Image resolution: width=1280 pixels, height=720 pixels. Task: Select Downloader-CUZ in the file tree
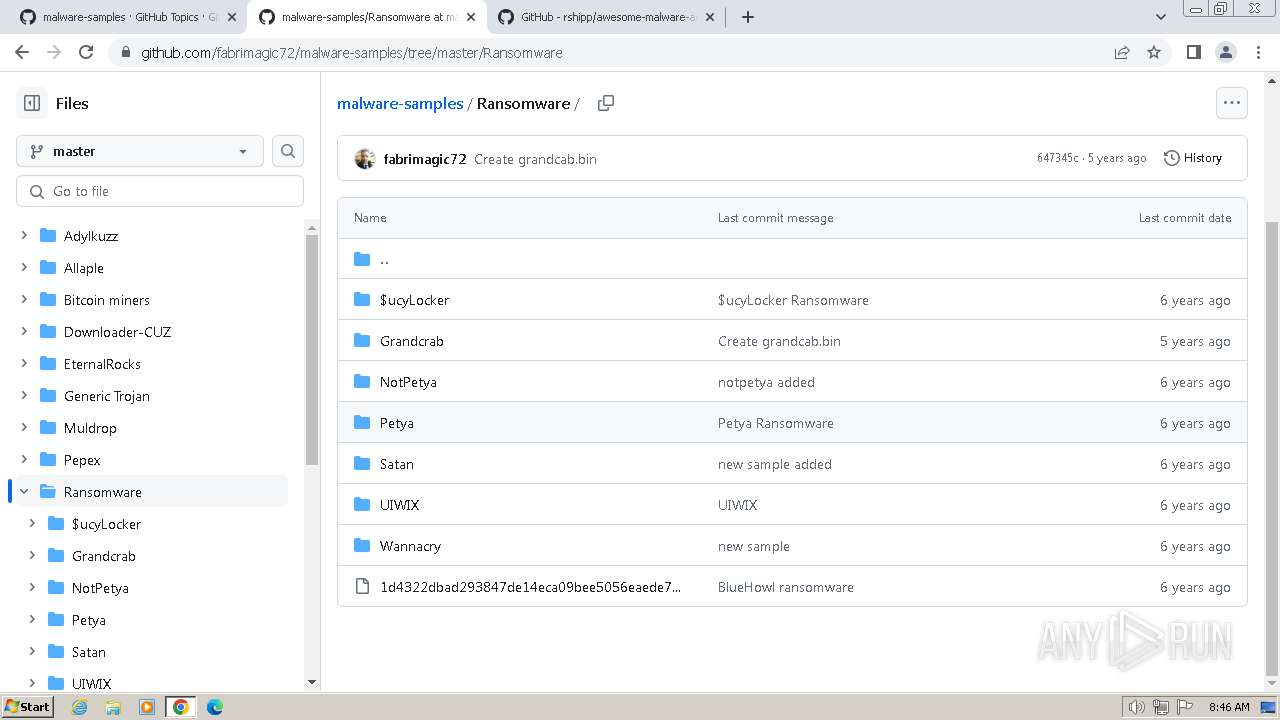[118, 332]
